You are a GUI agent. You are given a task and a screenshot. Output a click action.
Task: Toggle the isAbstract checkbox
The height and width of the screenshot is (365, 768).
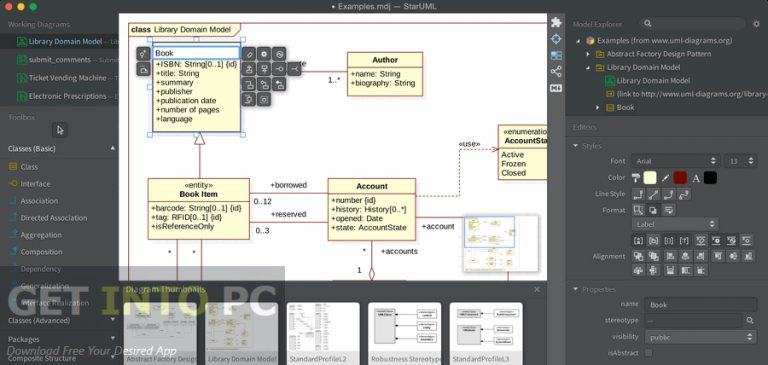(x=648, y=353)
